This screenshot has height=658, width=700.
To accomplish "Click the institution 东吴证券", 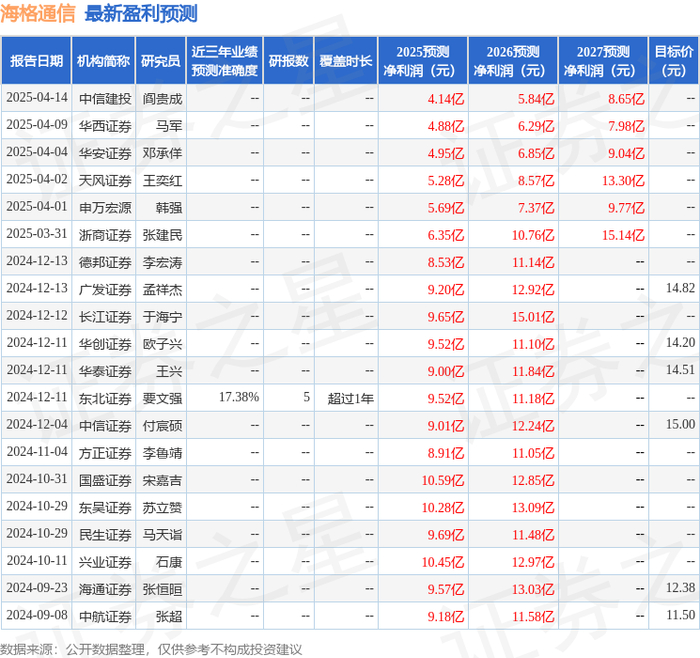I will point(105,508).
